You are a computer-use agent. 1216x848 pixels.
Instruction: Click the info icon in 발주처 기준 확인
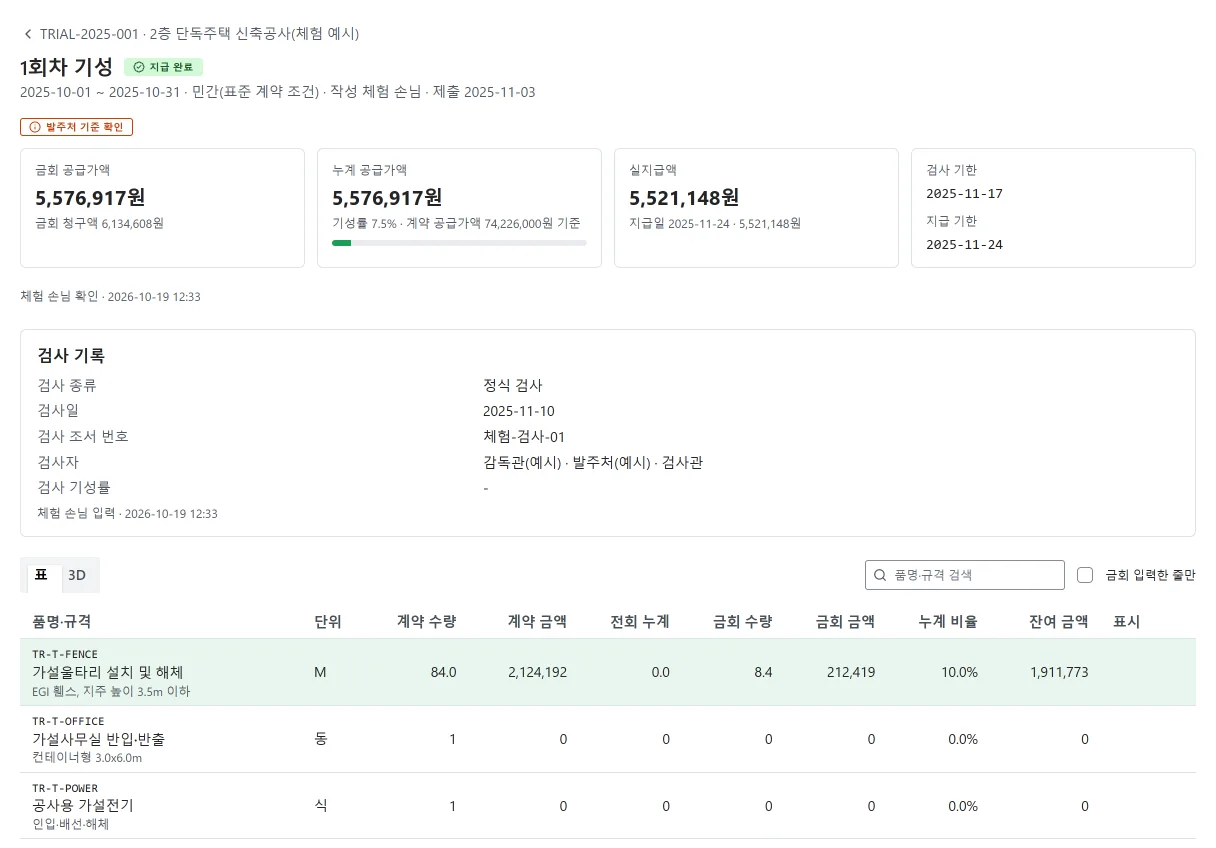[x=35, y=127]
